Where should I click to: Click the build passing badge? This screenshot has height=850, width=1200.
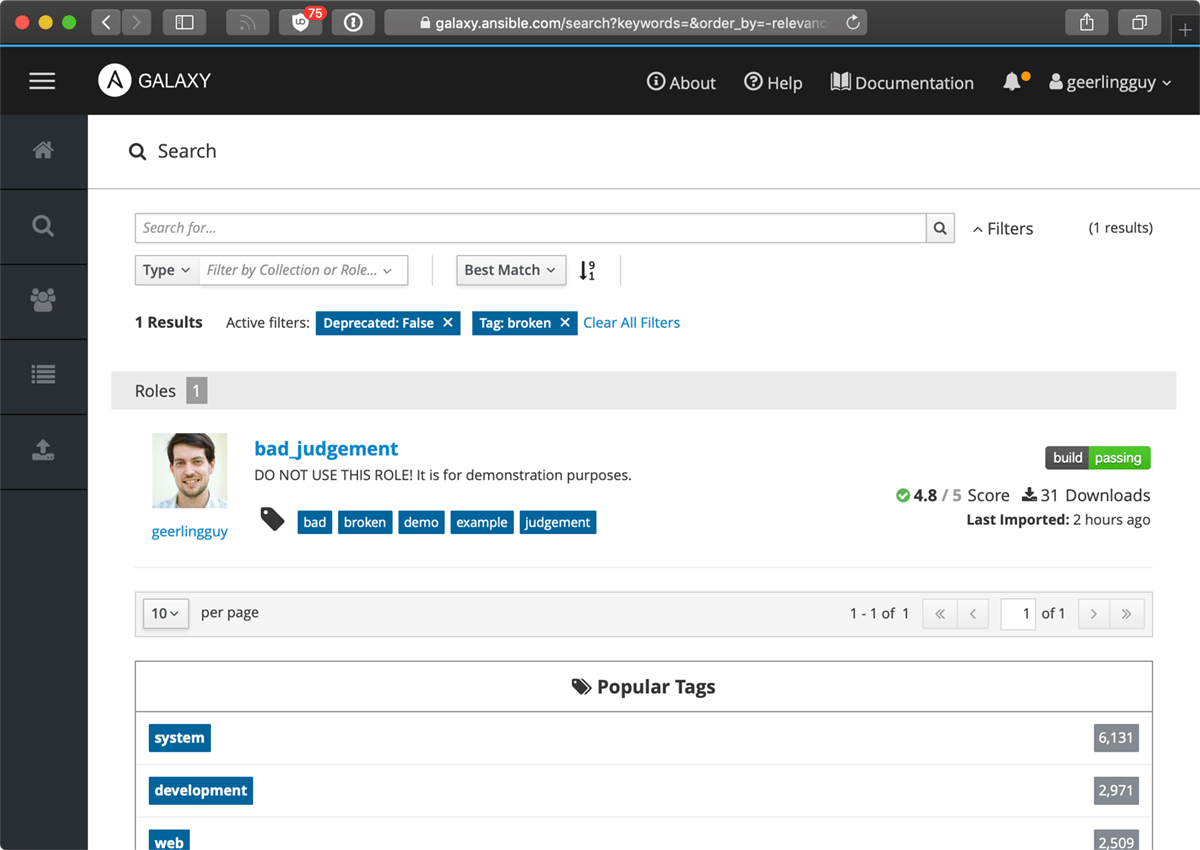point(1098,458)
